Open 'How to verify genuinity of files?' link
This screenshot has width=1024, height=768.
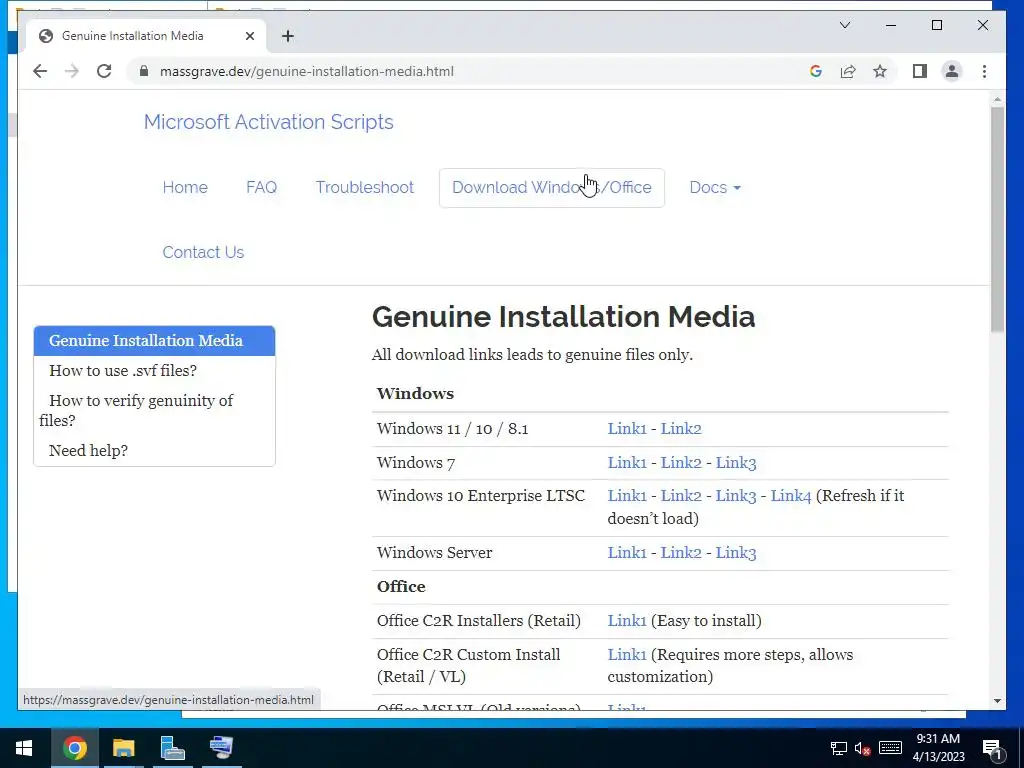coord(136,410)
